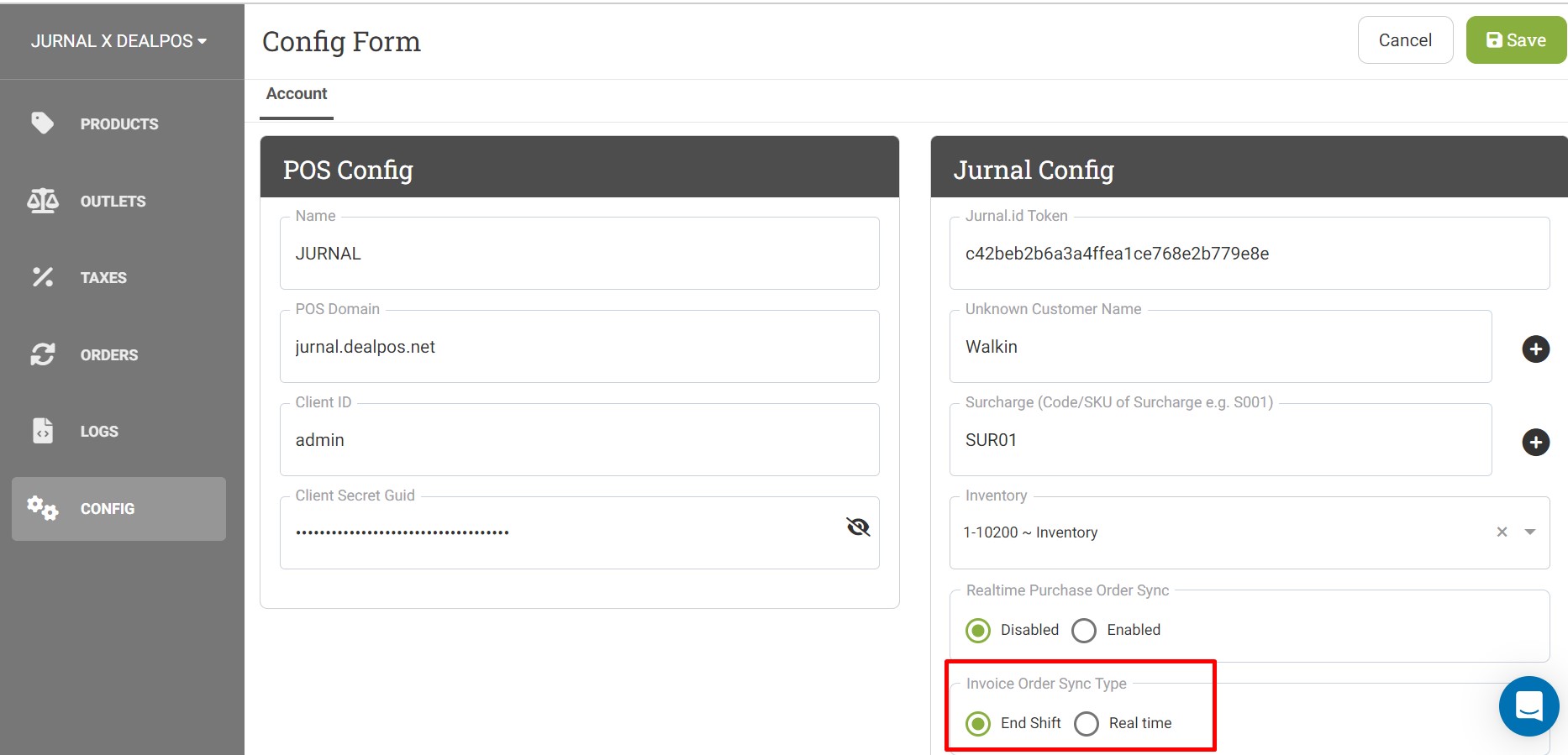Open the Taxes page

tap(118, 277)
